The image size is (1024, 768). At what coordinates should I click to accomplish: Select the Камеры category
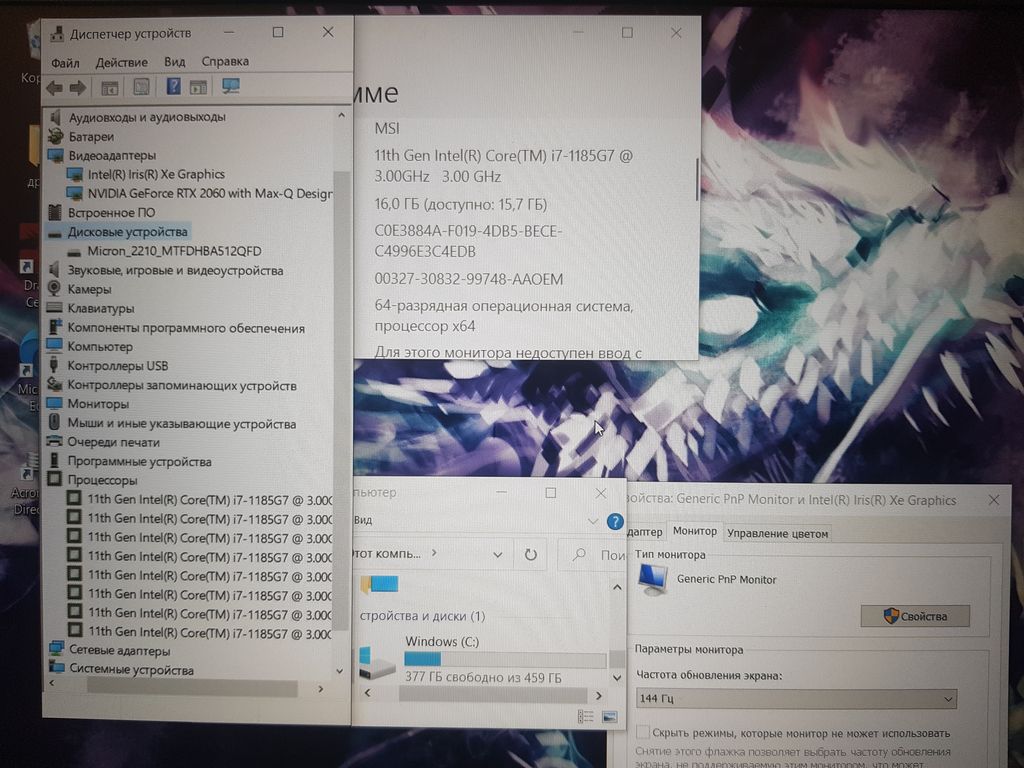tap(89, 289)
